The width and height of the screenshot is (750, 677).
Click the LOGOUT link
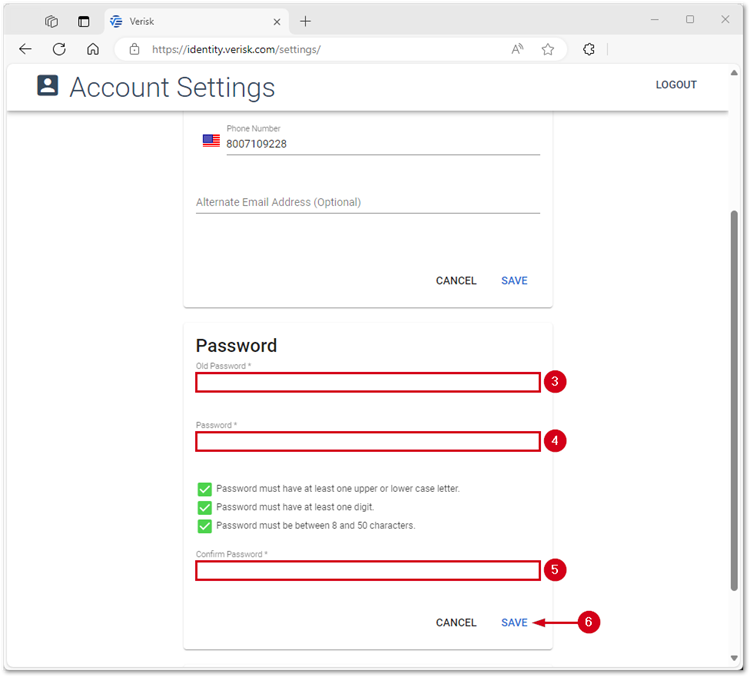click(x=676, y=85)
